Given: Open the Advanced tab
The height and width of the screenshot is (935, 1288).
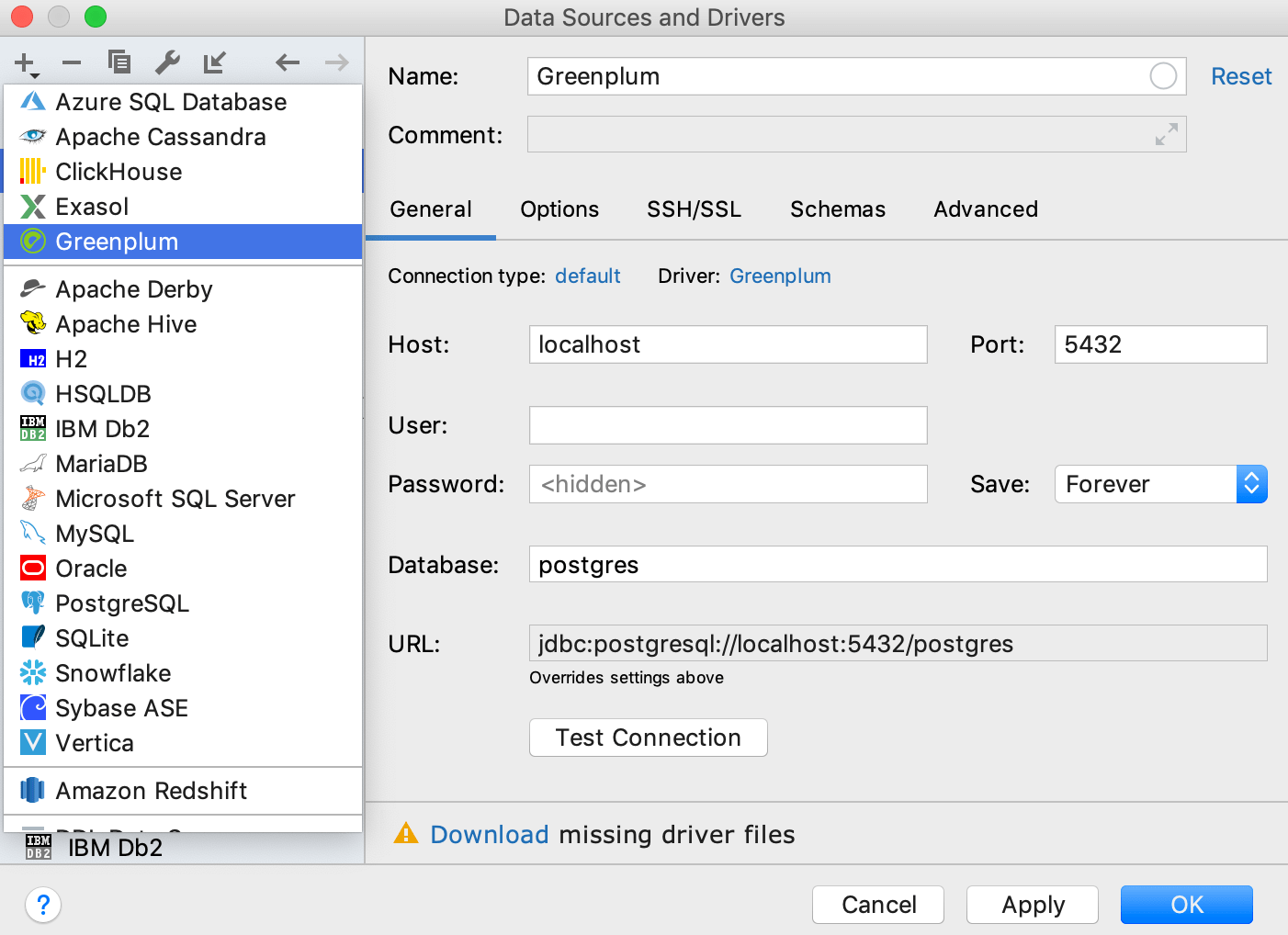Looking at the screenshot, I should click(x=986, y=209).
